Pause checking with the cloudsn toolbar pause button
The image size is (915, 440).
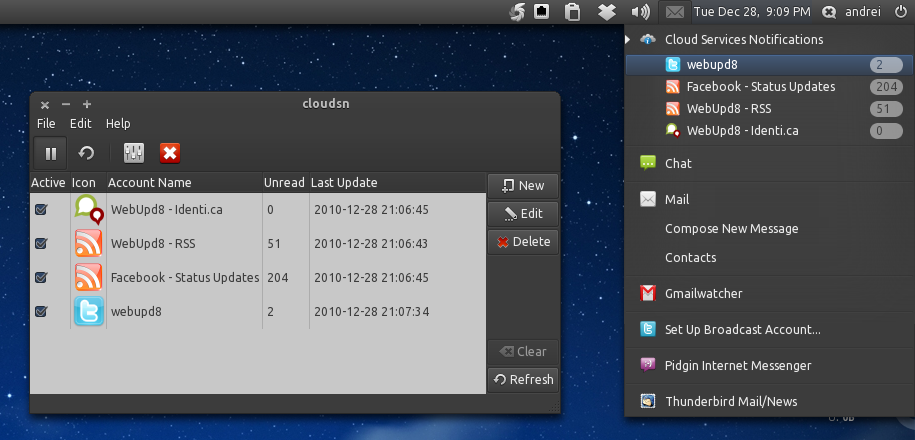coord(50,153)
